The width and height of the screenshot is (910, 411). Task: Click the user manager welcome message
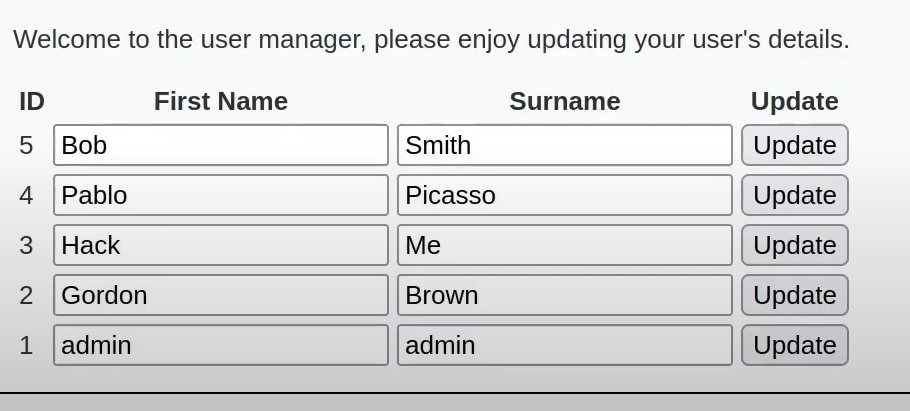431,40
